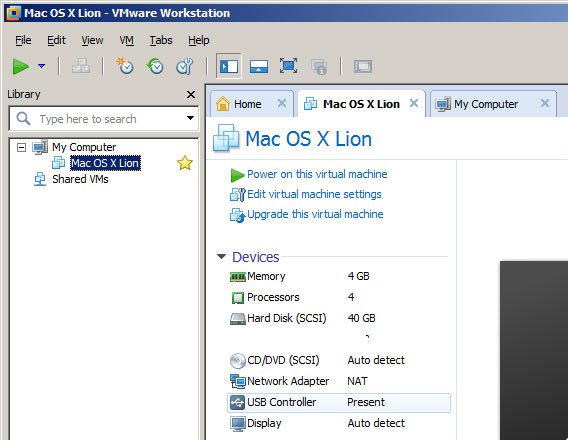The width and height of the screenshot is (568, 440).
Task: Click the Mac OS X Lion page heading icon
Action: [x=226, y=138]
